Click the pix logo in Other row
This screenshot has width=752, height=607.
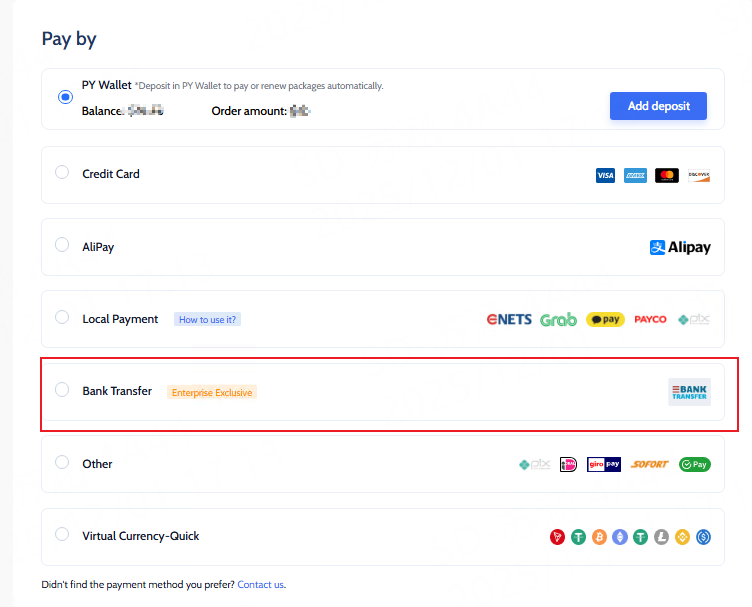tap(534, 464)
